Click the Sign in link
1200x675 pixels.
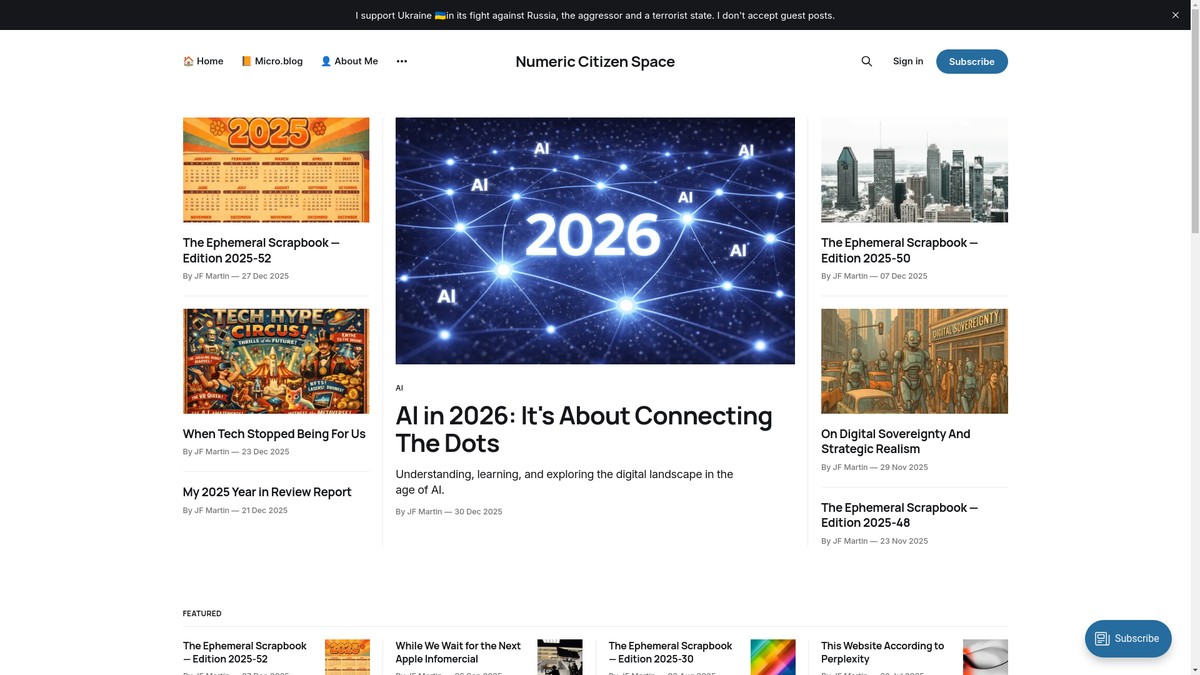coord(908,61)
